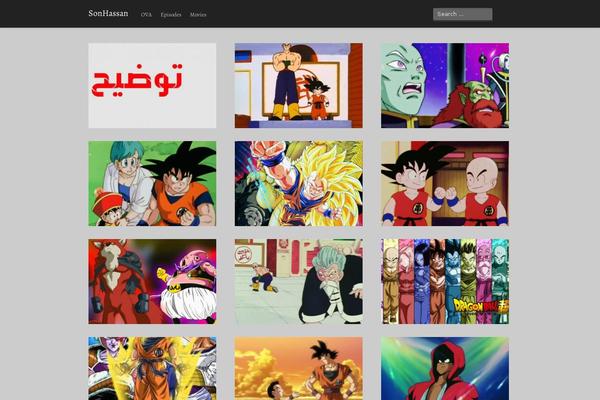This screenshot has height=400, width=600.
Task: Focus the Search input field
Action: click(463, 14)
